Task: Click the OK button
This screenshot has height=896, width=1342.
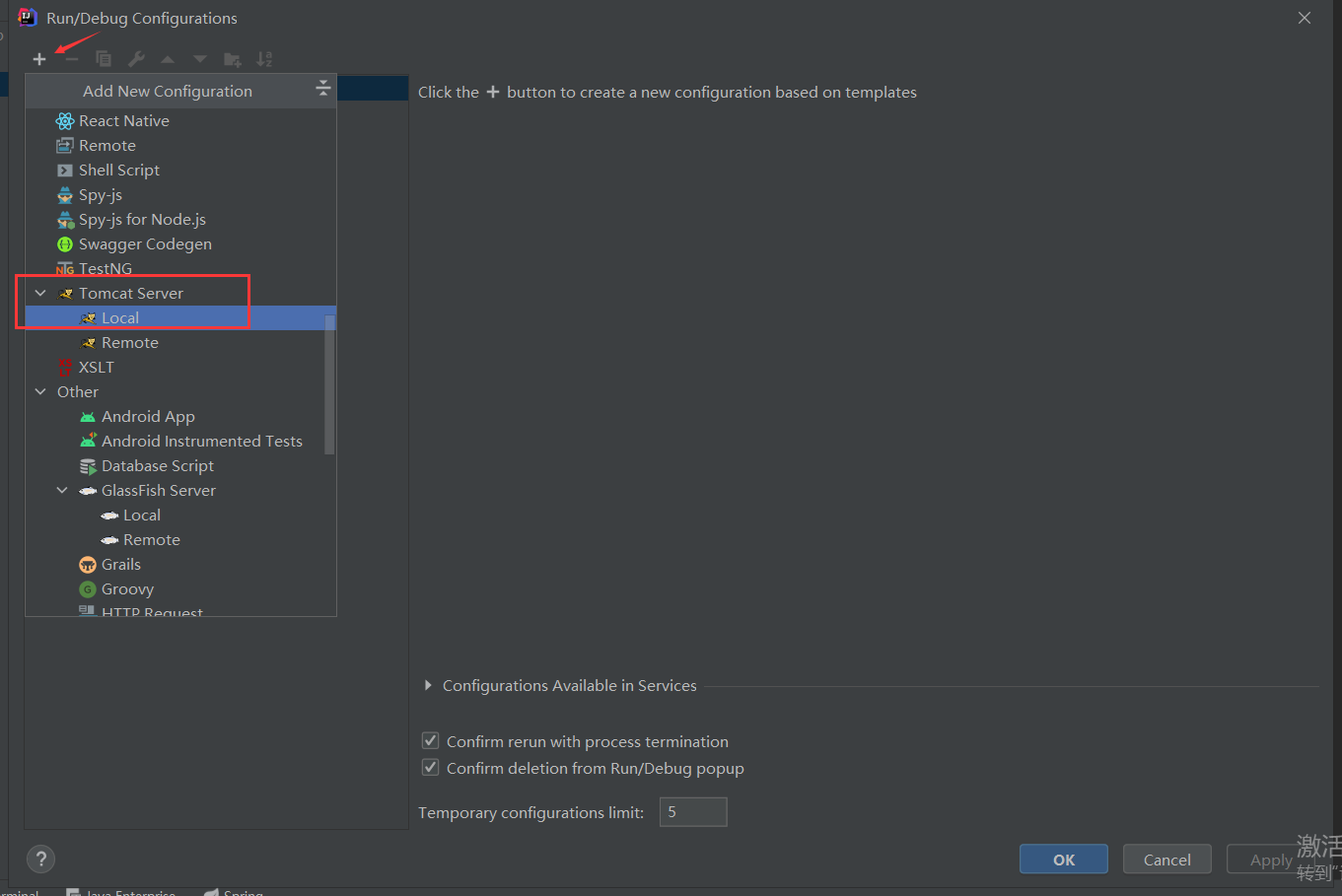Action: tap(1064, 859)
